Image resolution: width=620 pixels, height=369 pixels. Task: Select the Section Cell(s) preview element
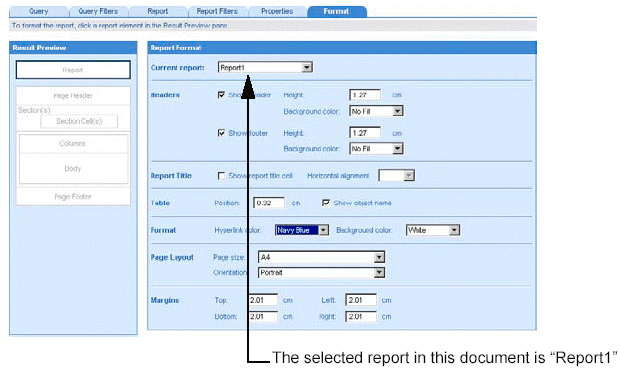[x=79, y=121]
